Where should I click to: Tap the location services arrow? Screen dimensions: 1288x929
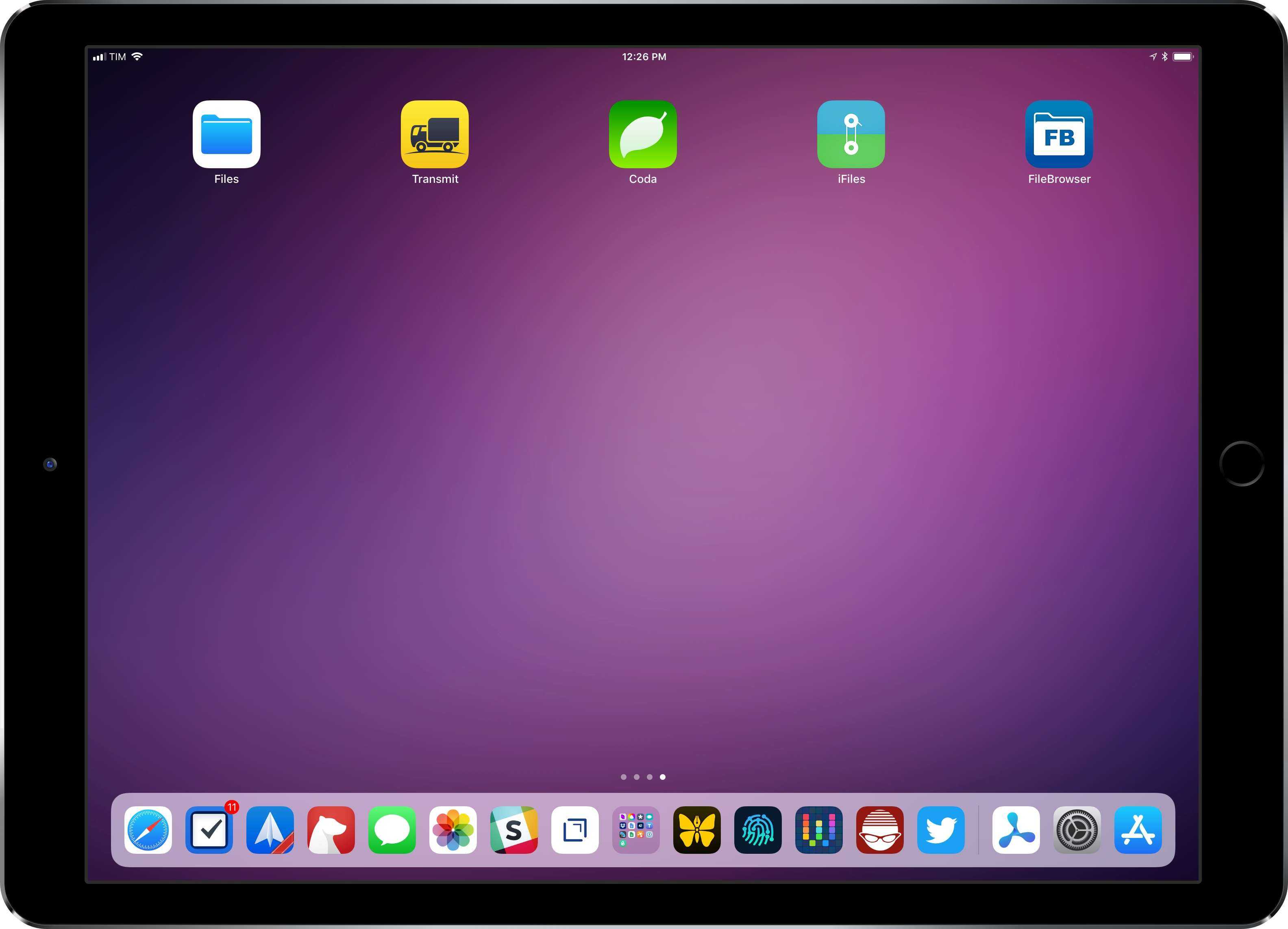click(1153, 56)
